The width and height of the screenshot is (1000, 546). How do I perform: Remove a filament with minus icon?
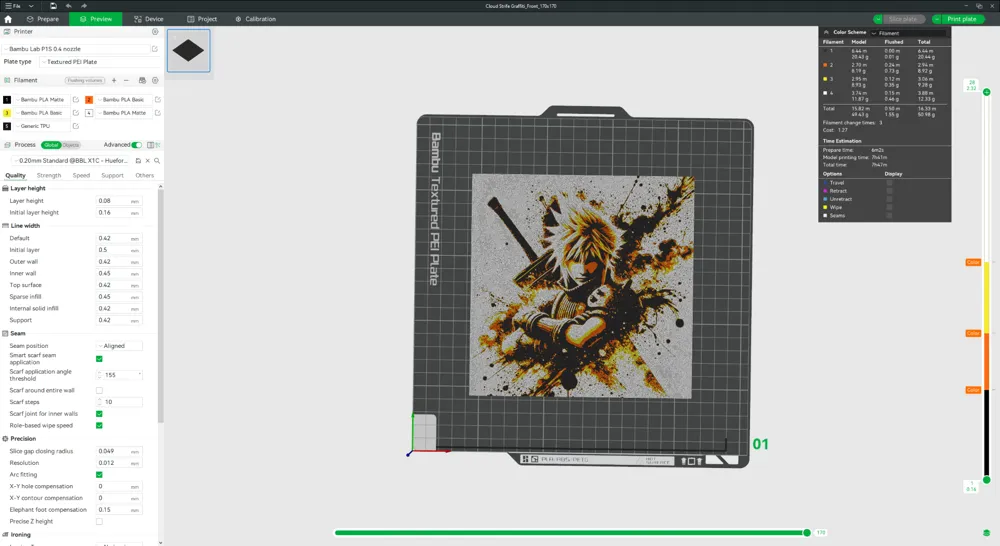tap(126, 80)
